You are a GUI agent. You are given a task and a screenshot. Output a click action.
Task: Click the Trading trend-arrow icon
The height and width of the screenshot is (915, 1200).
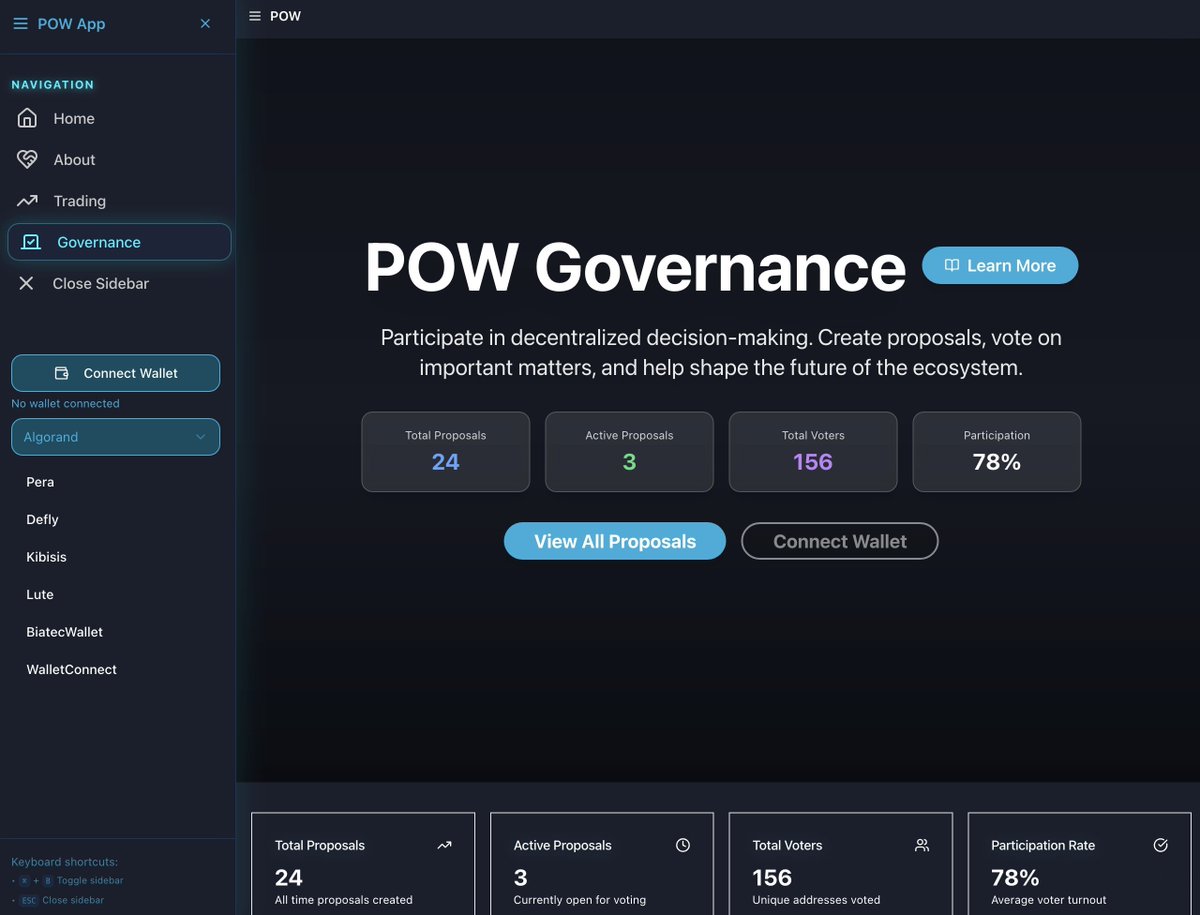pos(28,201)
